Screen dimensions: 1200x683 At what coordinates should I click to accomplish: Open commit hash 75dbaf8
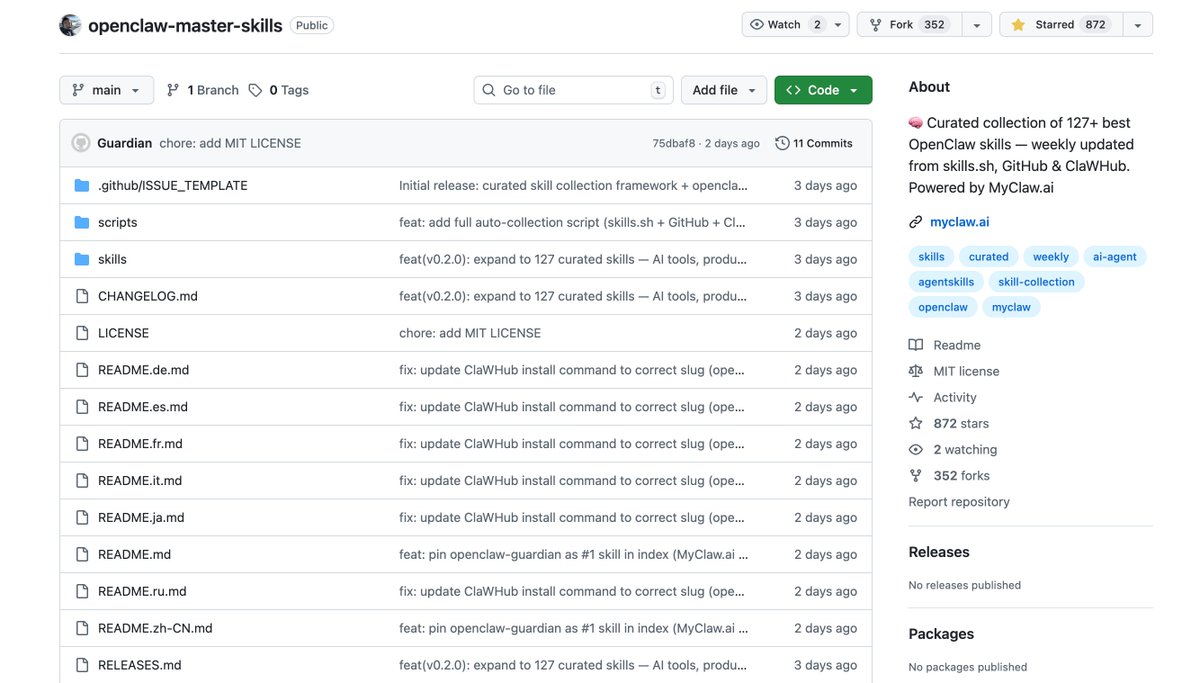(x=674, y=143)
